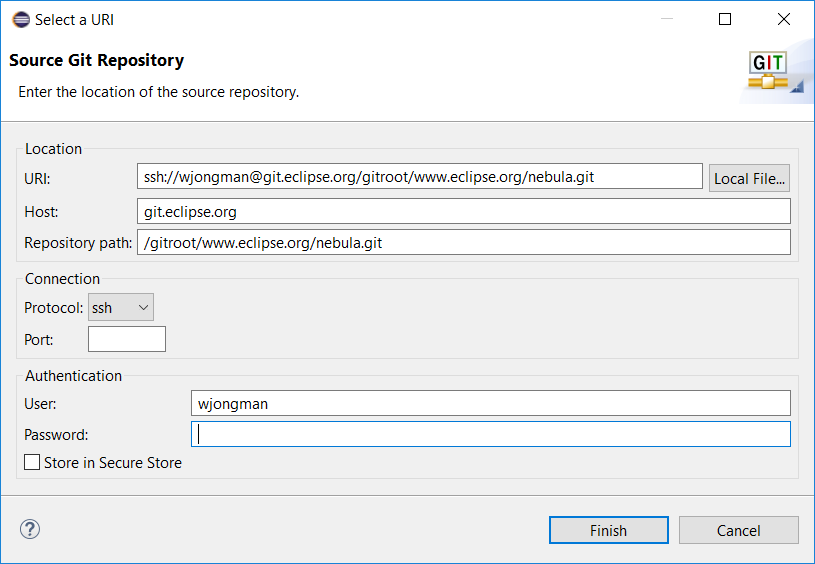Screen dimensions: 815x564
Task: Click the Eclipse icon in title bar
Action: click(20, 19)
